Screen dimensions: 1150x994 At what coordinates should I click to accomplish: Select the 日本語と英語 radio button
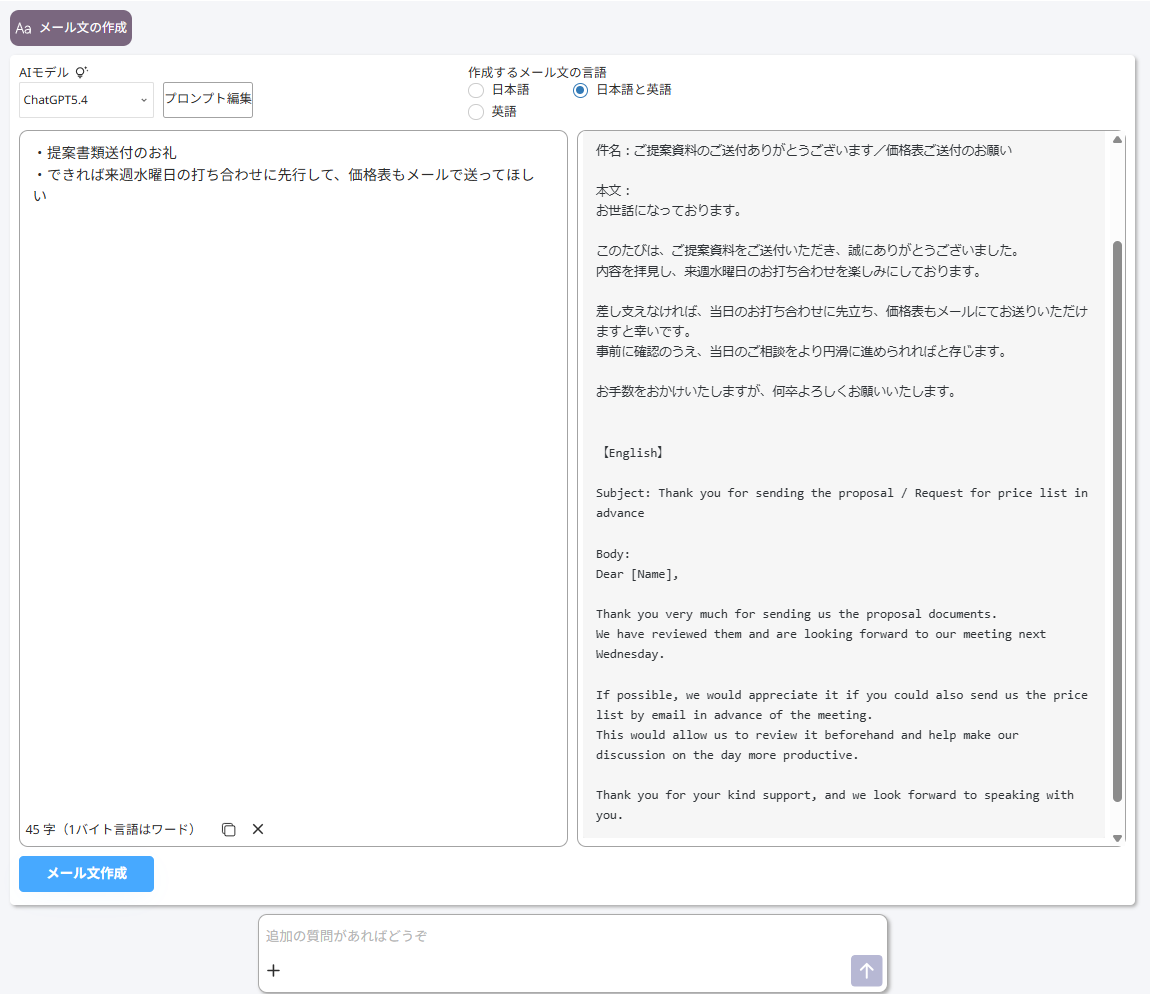580,90
